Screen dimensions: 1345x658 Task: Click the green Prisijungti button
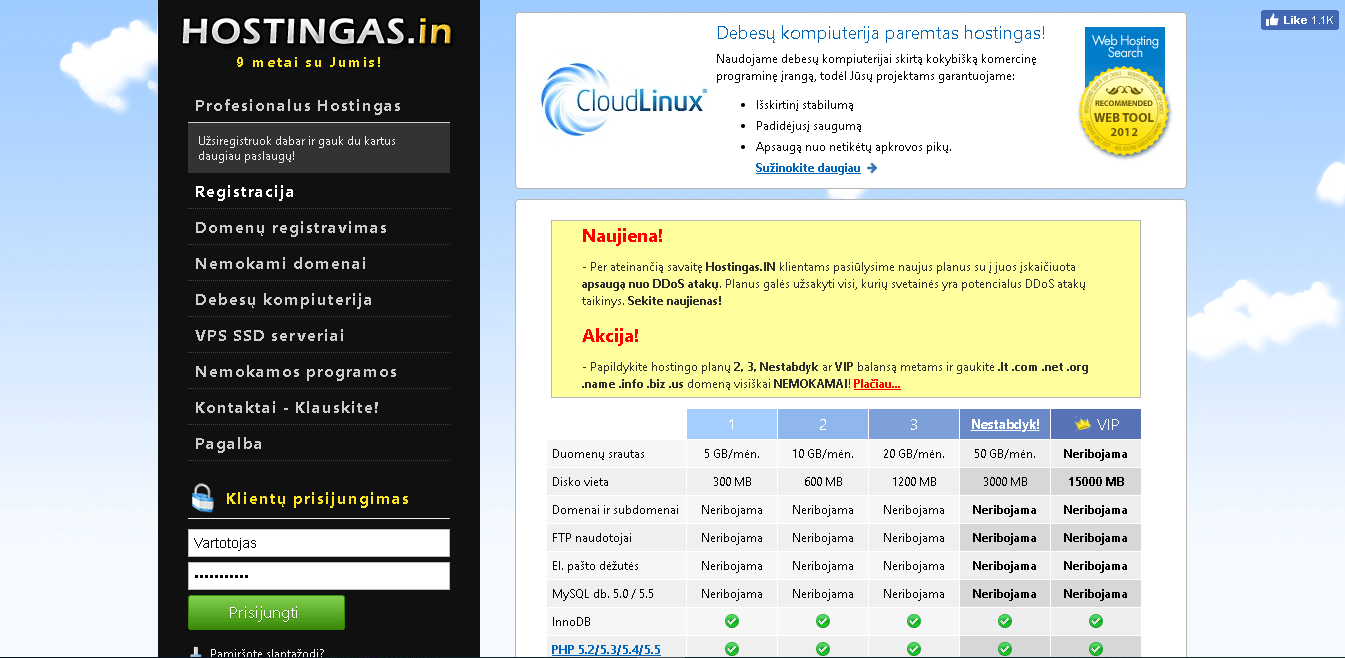(266, 612)
